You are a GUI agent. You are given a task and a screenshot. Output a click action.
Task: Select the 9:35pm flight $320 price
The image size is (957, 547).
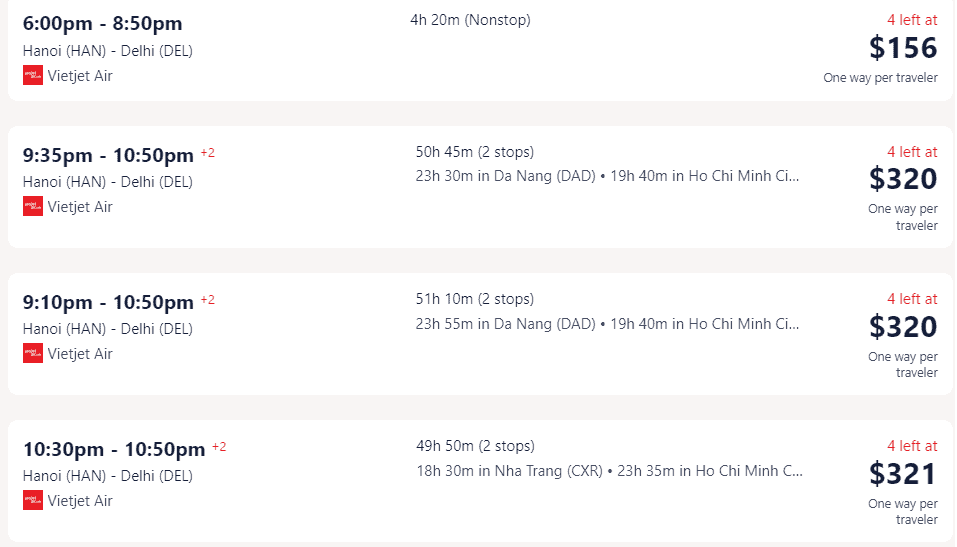pos(903,179)
